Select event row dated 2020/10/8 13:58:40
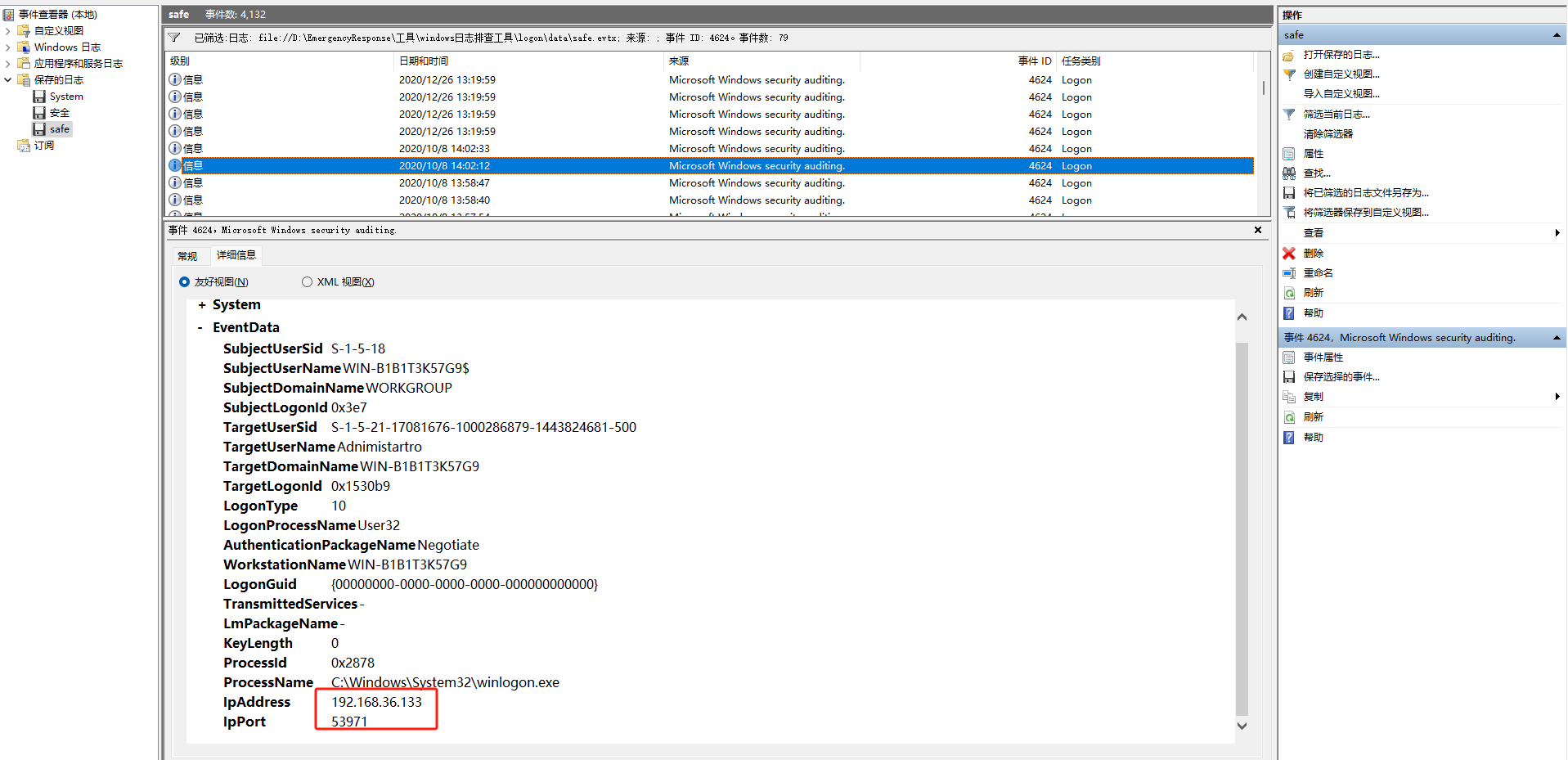 click(710, 200)
